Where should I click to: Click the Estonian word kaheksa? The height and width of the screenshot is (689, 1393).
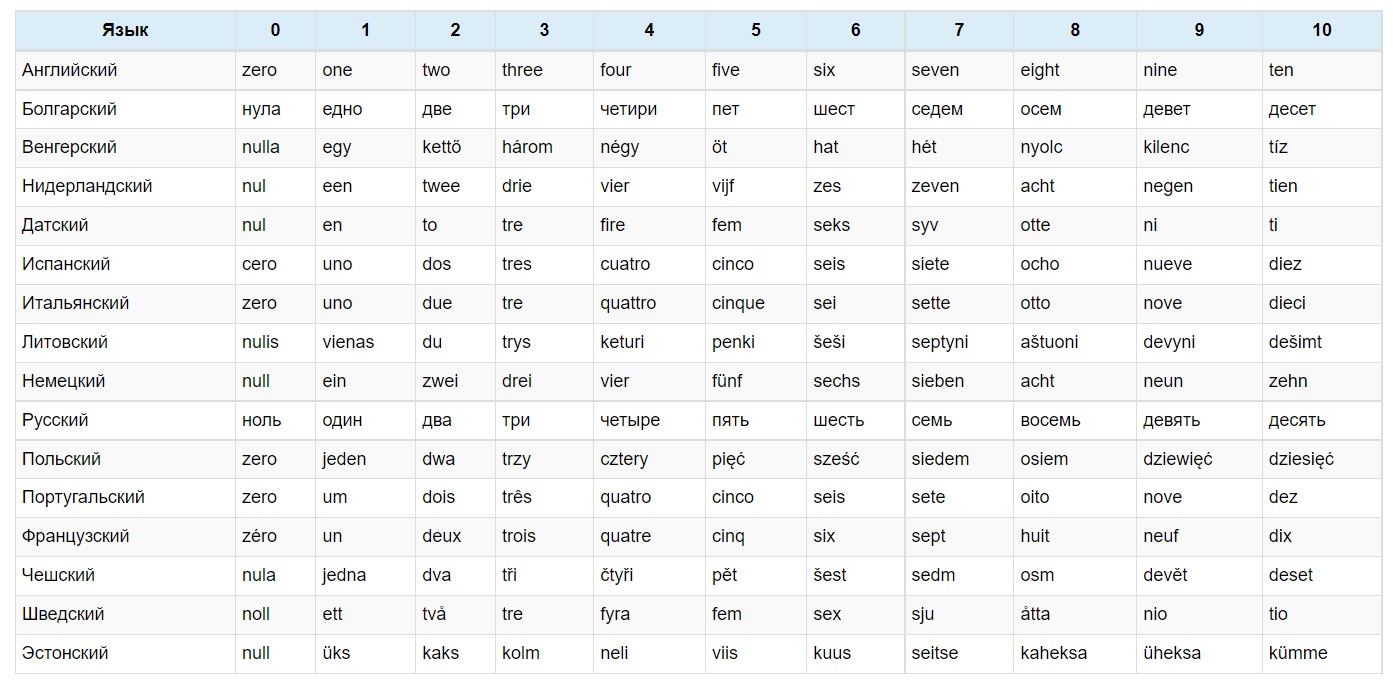(x=1053, y=653)
